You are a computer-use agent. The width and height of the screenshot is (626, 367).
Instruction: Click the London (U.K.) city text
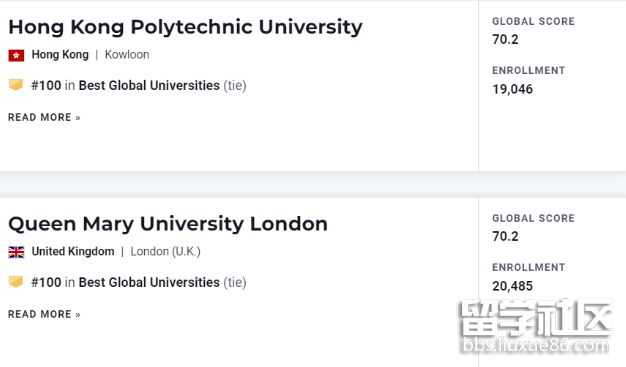pos(165,252)
